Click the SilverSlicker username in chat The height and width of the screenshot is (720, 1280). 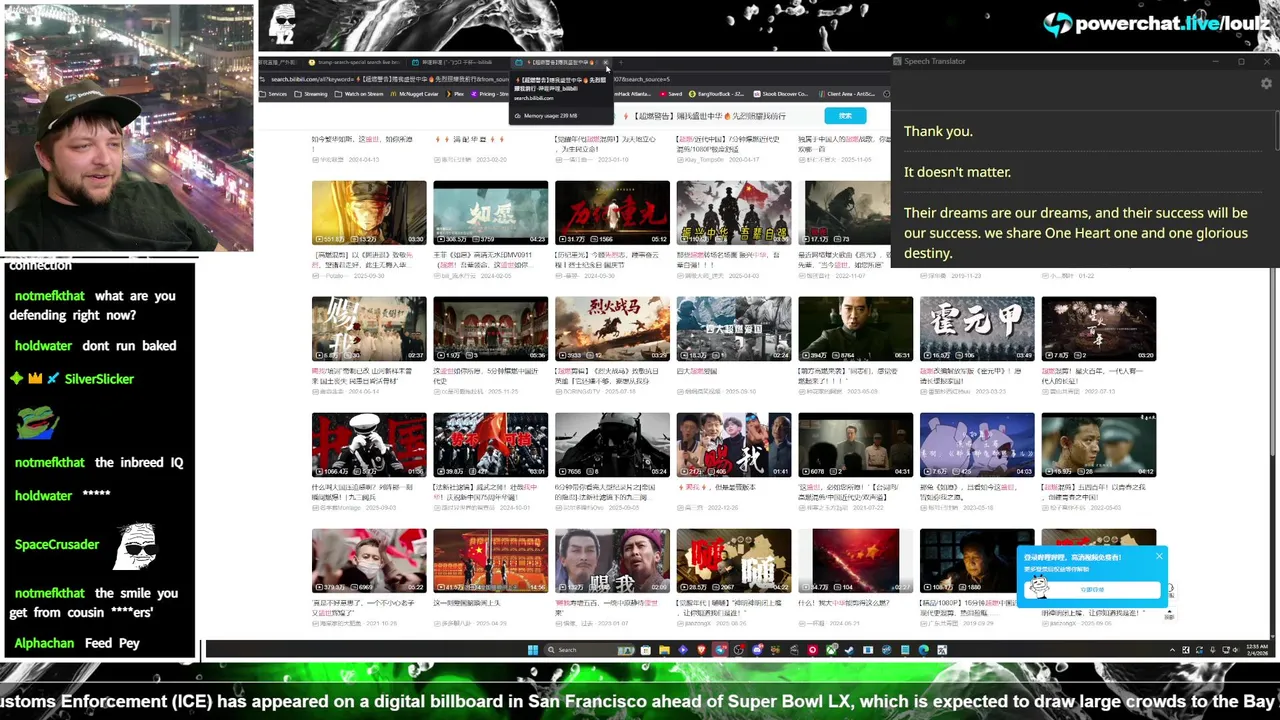(99, 379)
